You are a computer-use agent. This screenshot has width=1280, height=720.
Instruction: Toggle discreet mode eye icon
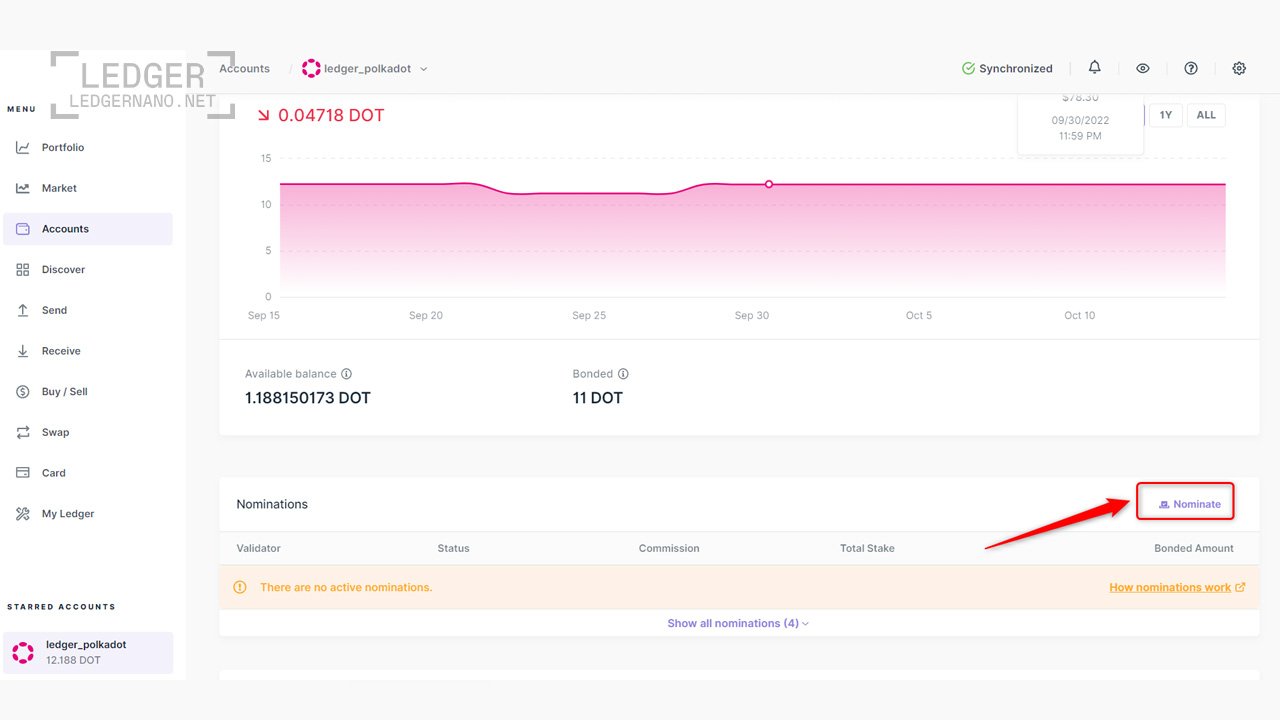click(x=1143, y=68)
